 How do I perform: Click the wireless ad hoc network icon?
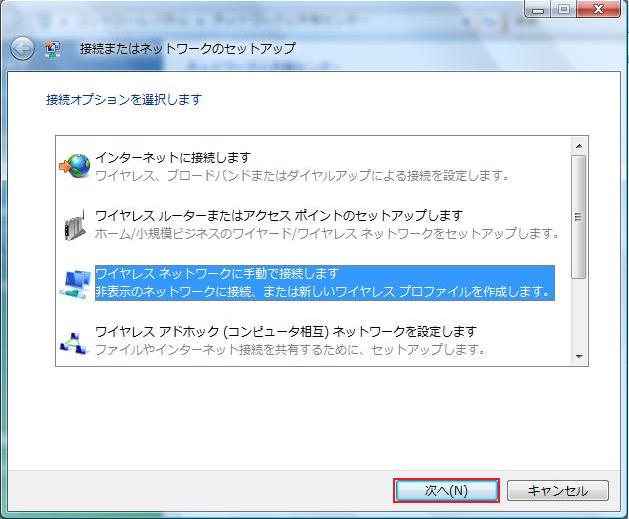(x=74, y=340)
